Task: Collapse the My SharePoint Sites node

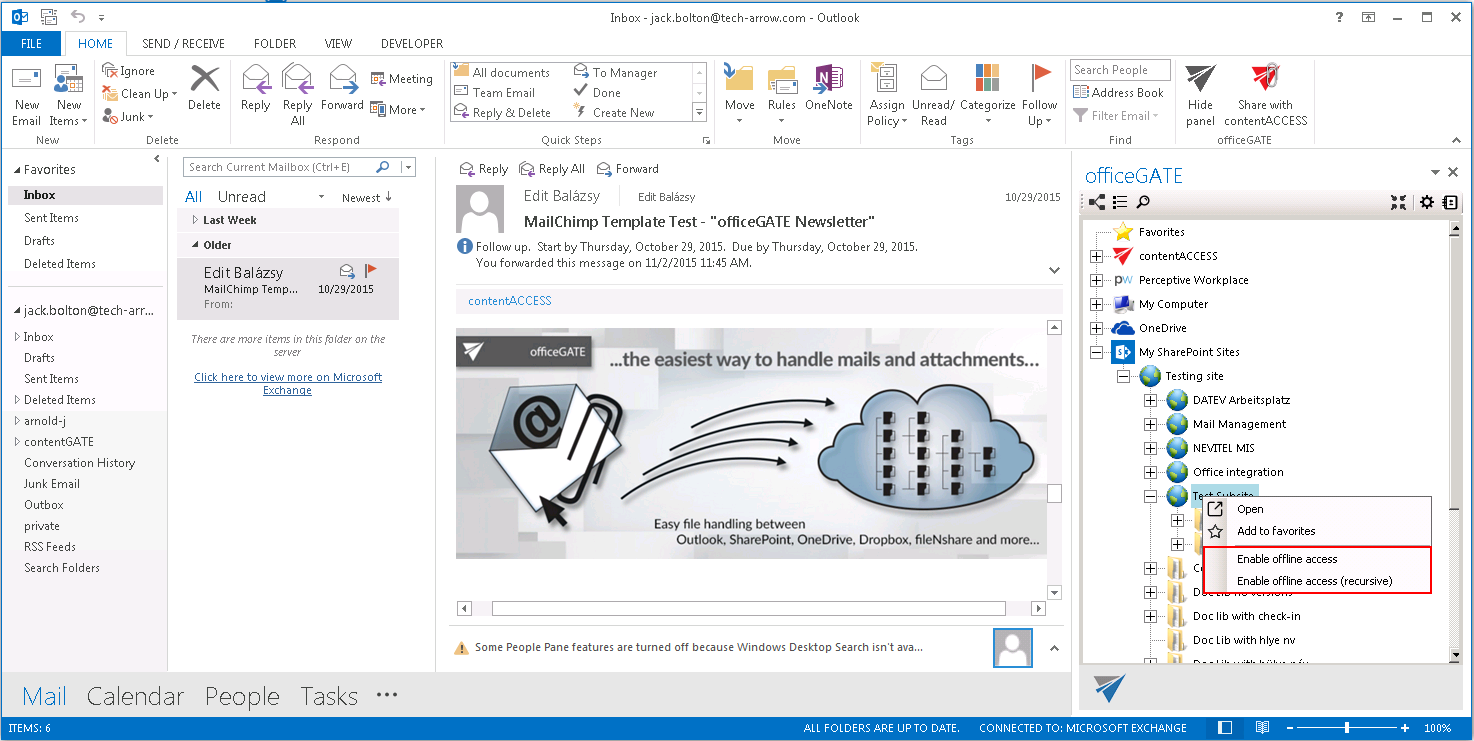Action: 1097,352
